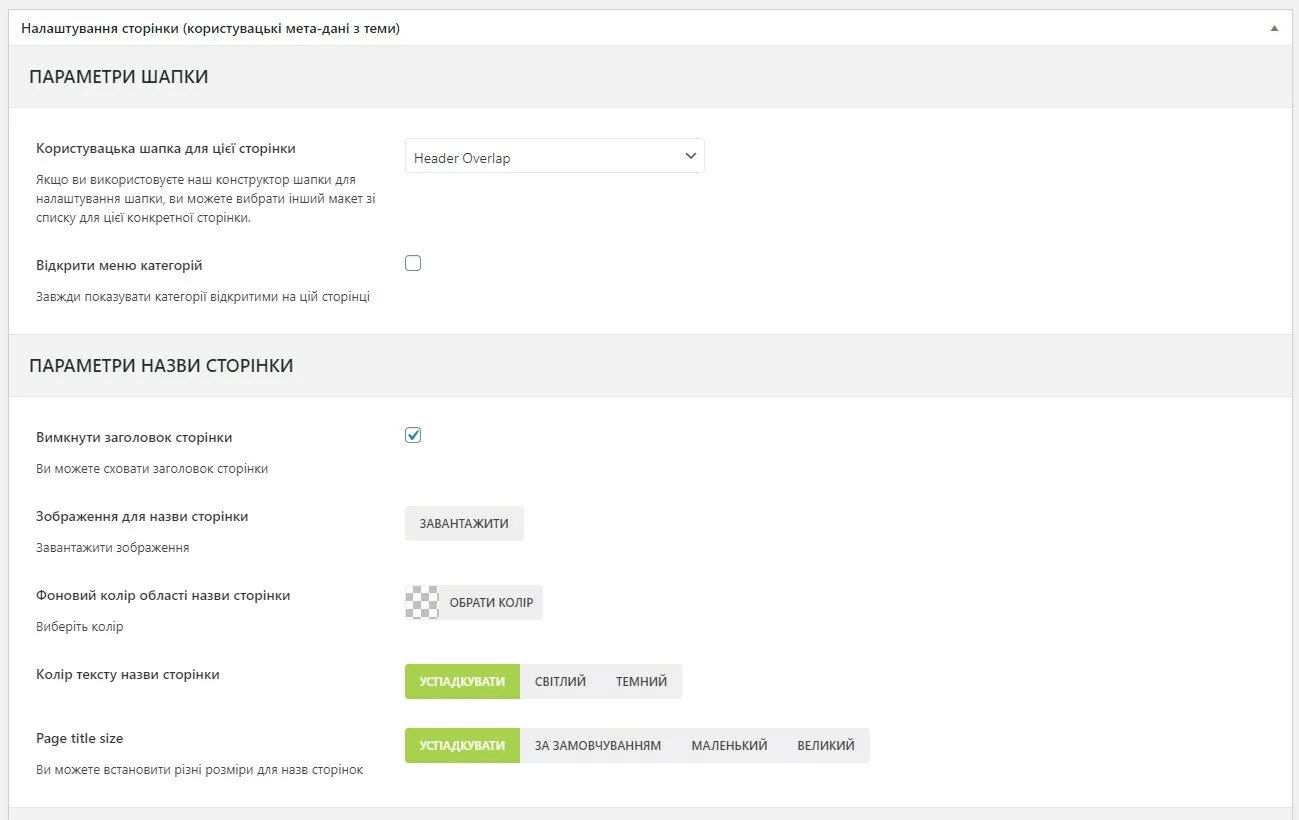The image size is (1299, 820).
Task: Set page title size to ВЕЛИКИЙ
Action: (x=826, y=746)
